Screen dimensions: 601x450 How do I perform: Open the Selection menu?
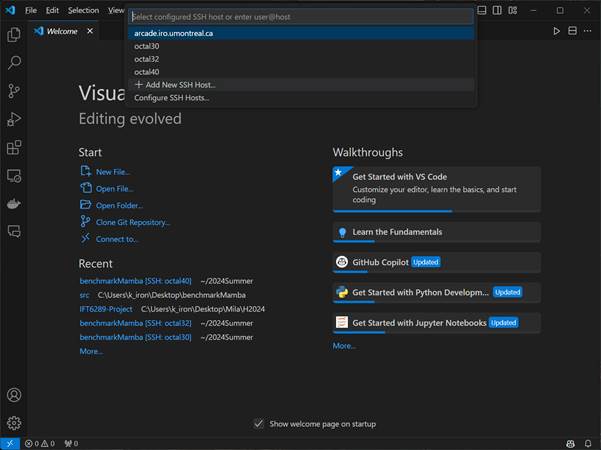[x=83, y=10]
